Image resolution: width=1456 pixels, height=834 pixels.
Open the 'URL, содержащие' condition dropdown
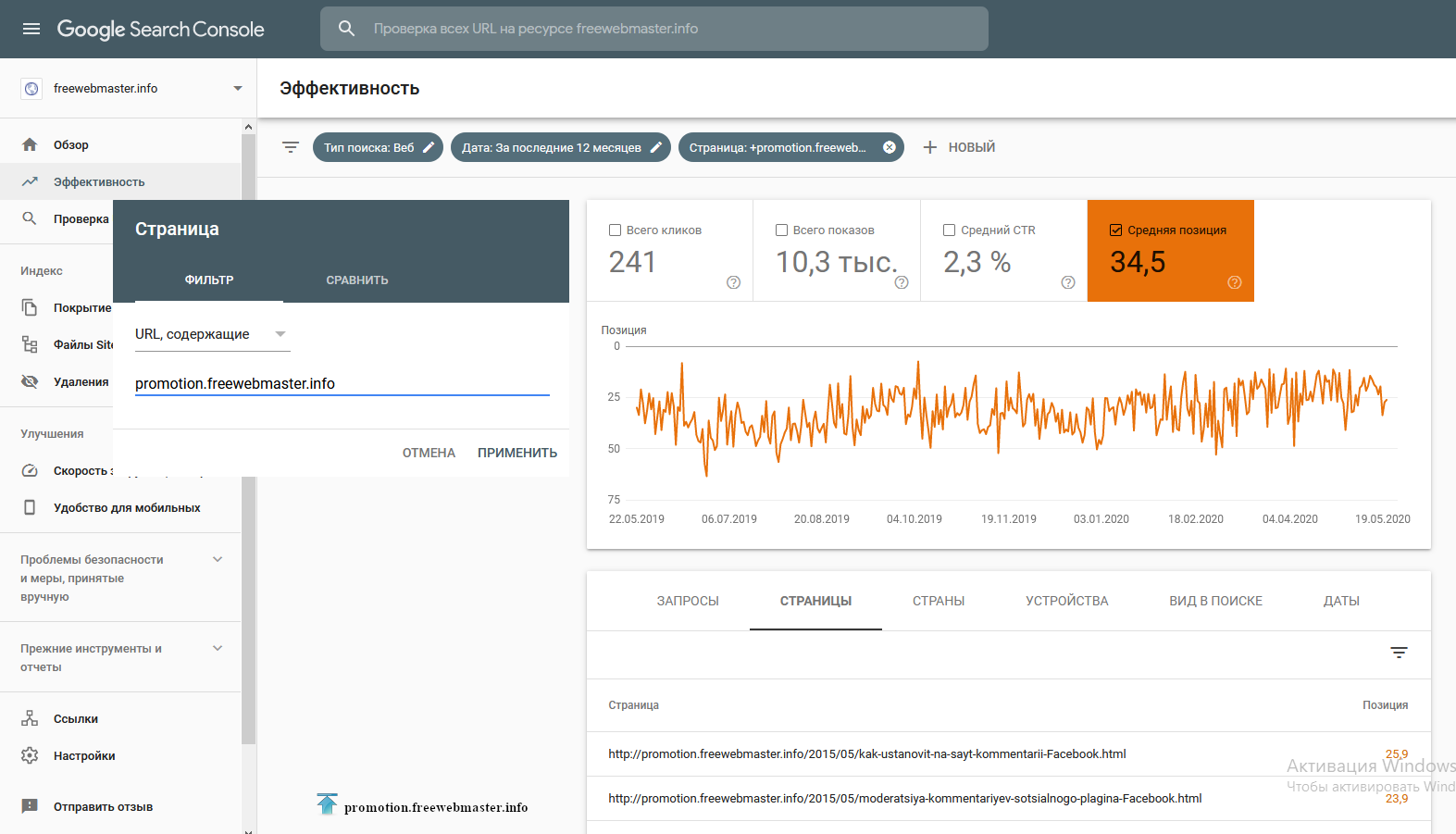[212, 334]
